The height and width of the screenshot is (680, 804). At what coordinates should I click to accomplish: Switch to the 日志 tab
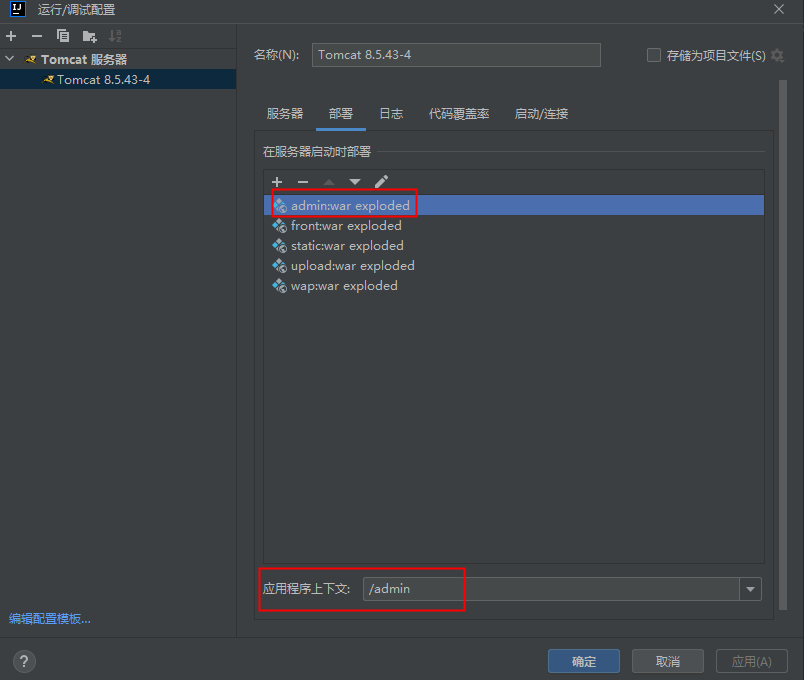[391, 114]
